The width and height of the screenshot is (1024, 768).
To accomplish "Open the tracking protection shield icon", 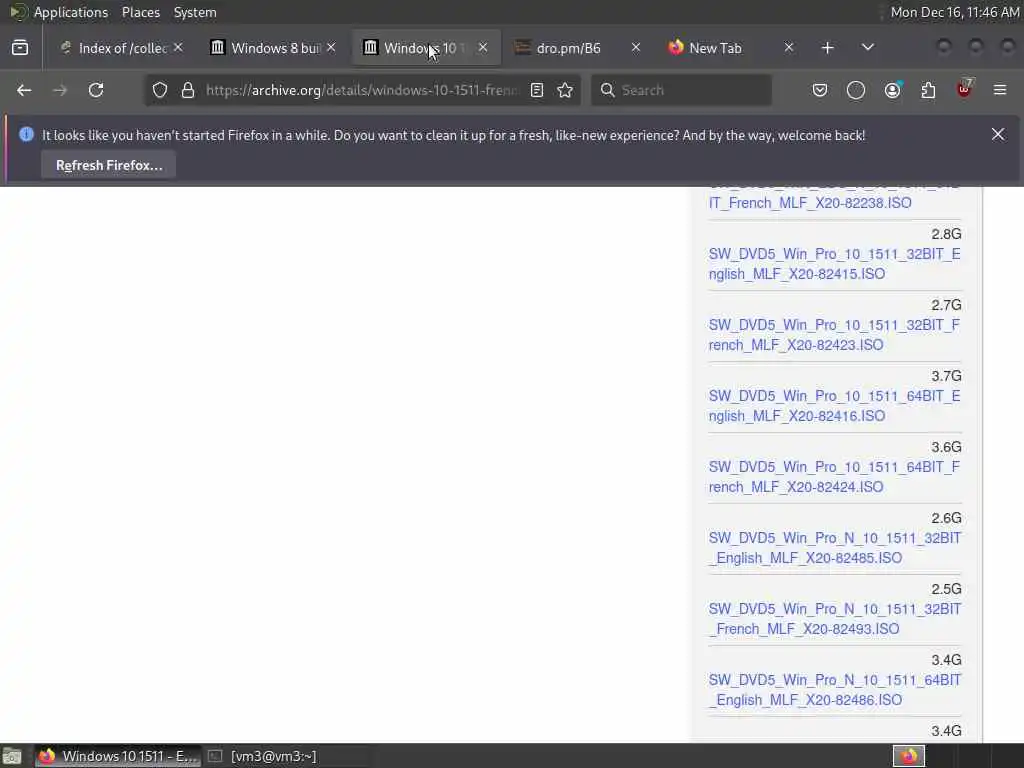I will (160, 90).
